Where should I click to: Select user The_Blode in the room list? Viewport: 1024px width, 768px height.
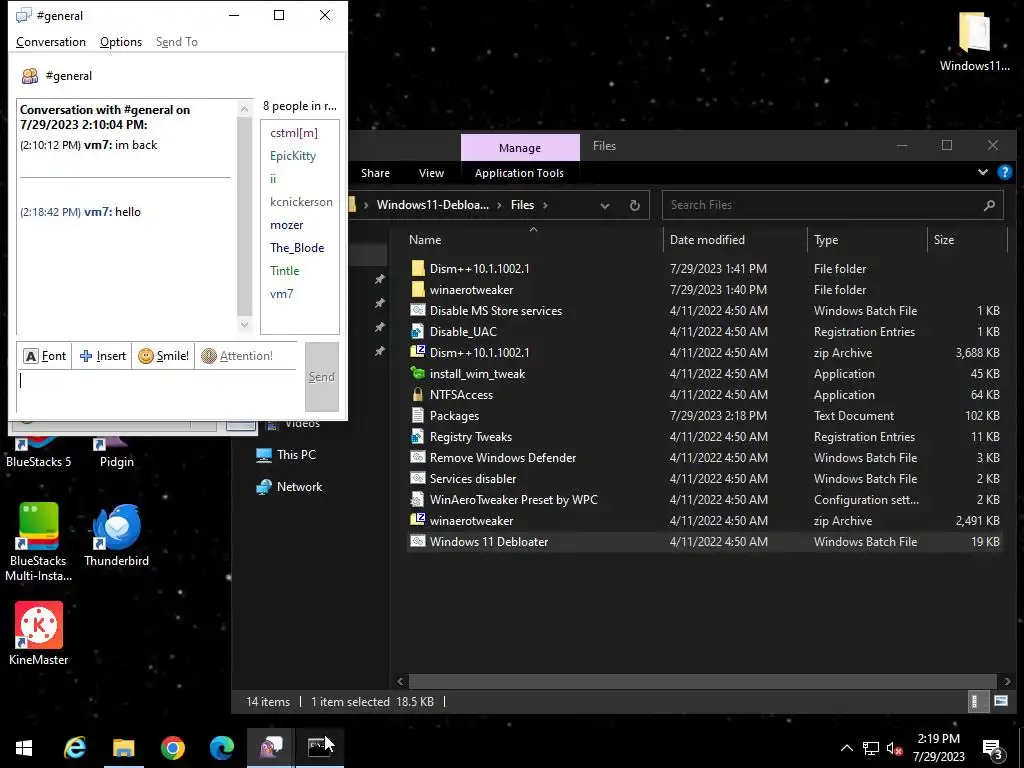coord(297,248)
